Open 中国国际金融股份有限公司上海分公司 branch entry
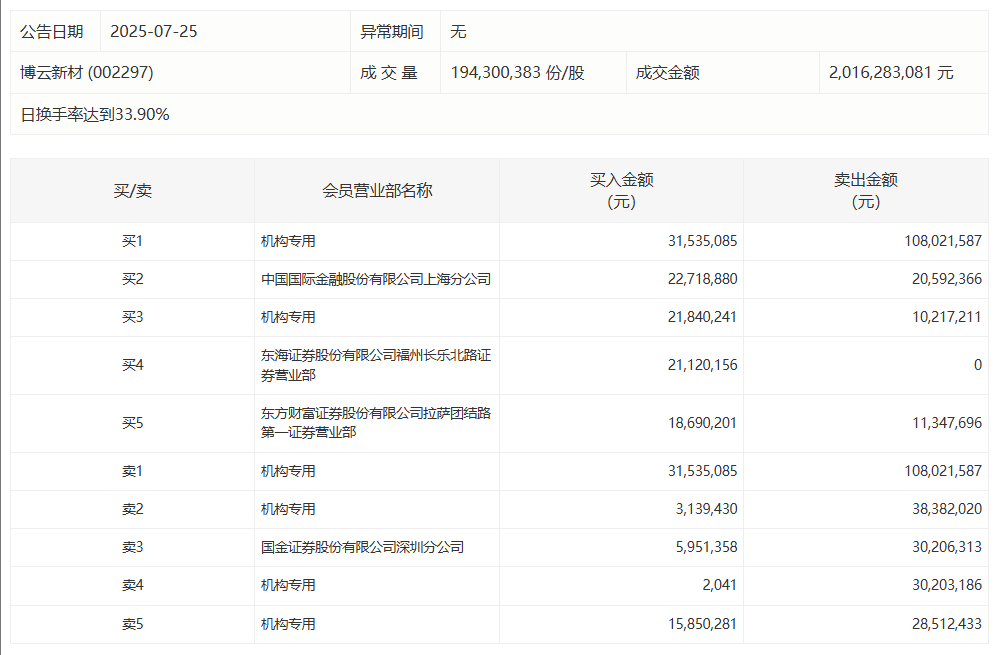Viewport: 1004px width, 655px height. tap(375, 279)
